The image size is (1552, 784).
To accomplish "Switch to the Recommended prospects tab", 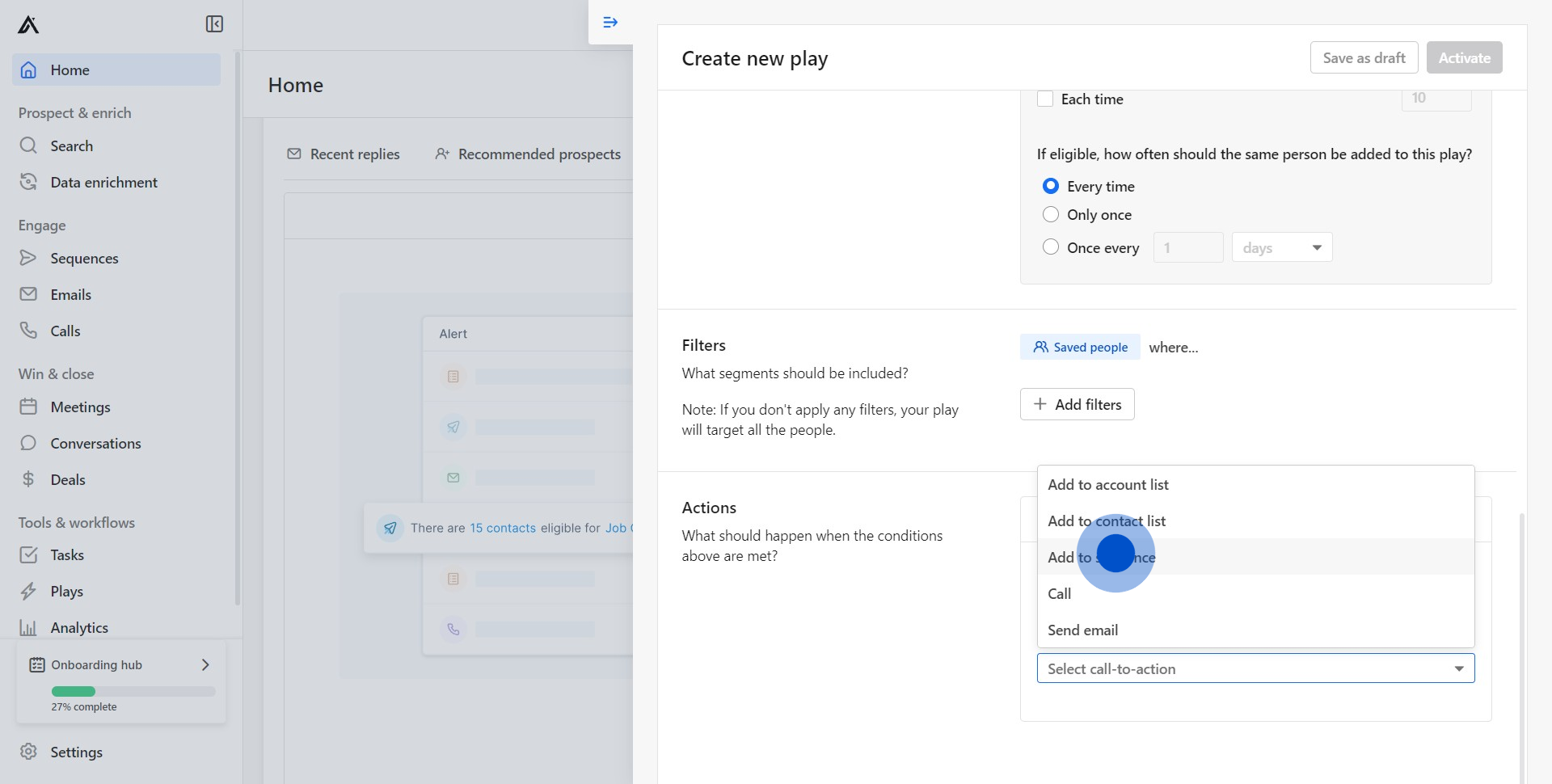I will click(x=527, y=154).
